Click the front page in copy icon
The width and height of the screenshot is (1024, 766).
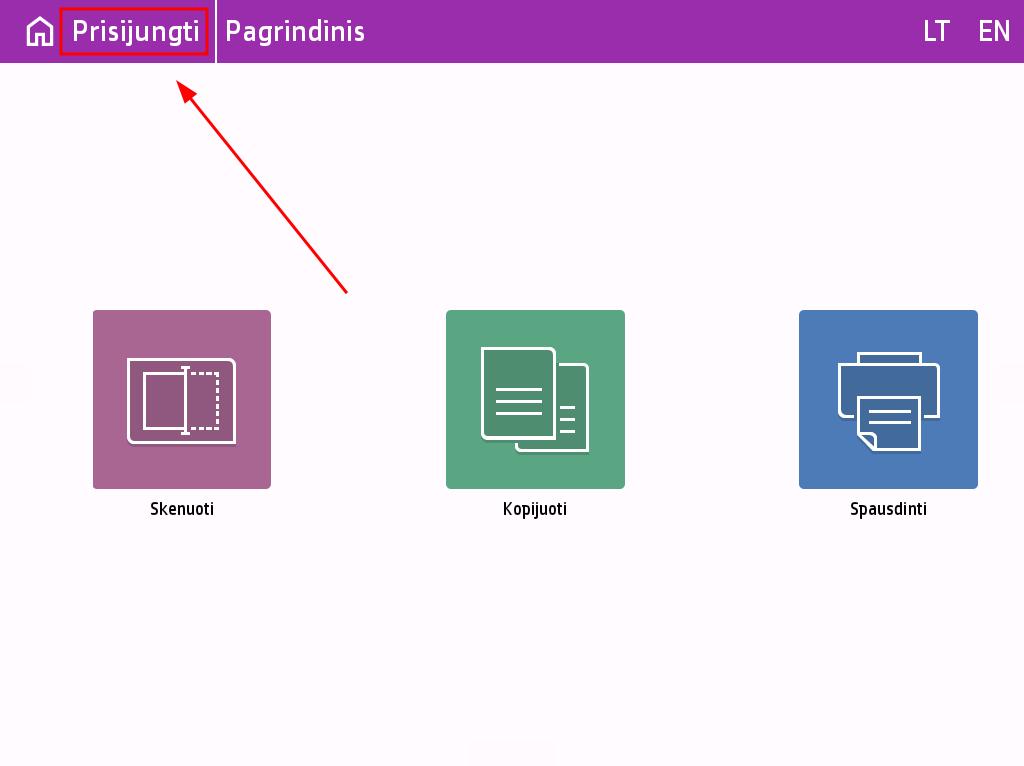517,393
